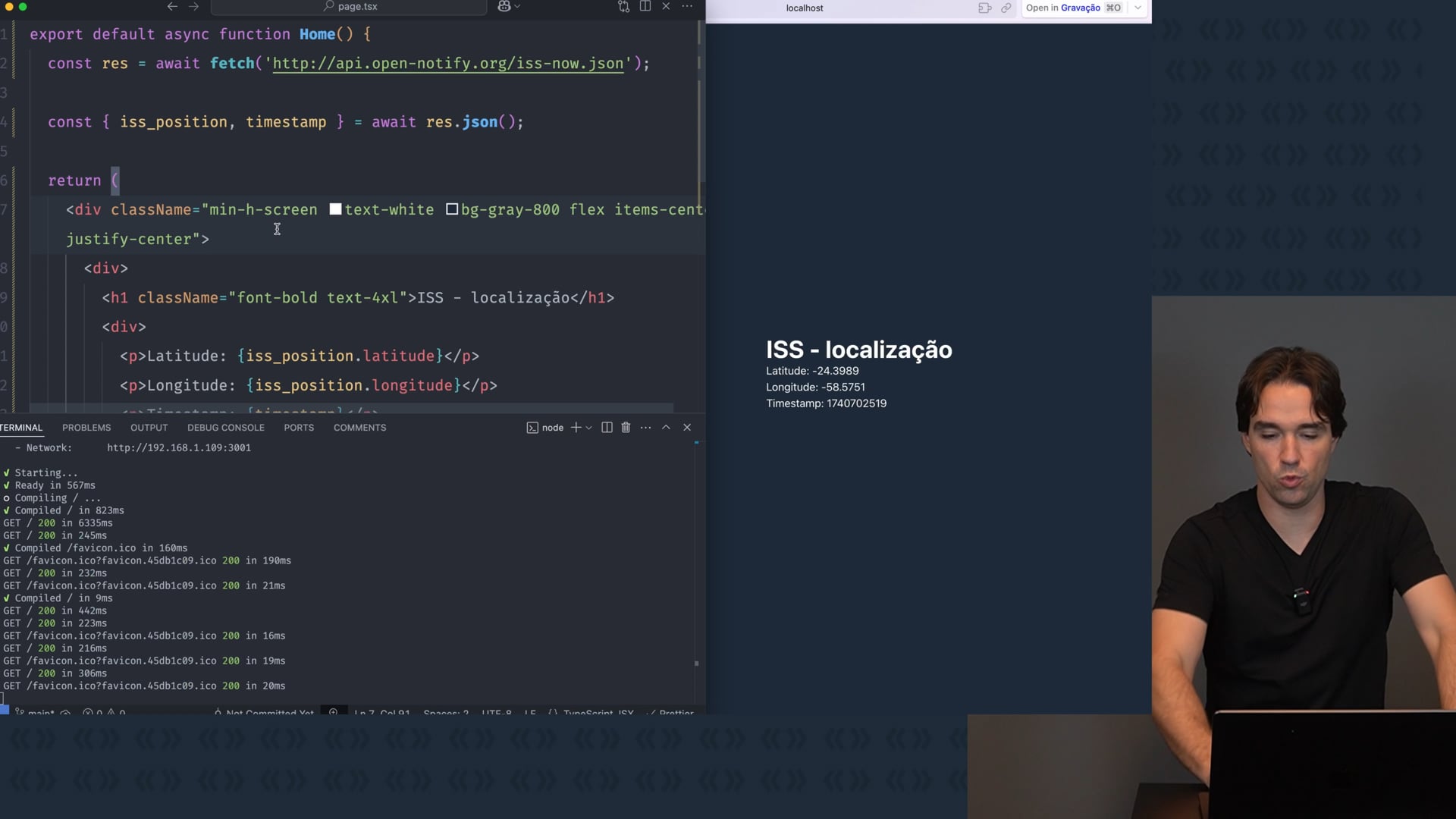Split the terminal panel
This screenshot has width=1456, height=819.
pos(607,428)
